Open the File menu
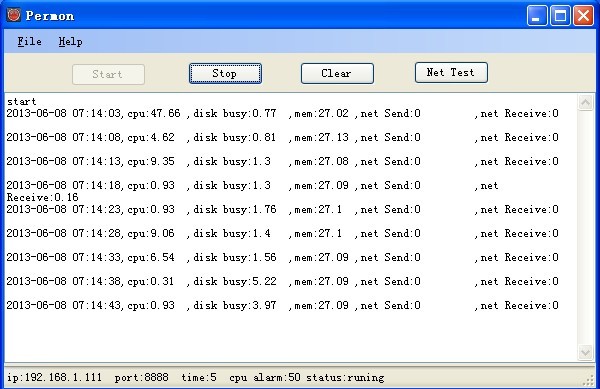600x389 pixels. click(x=29, y=41)
